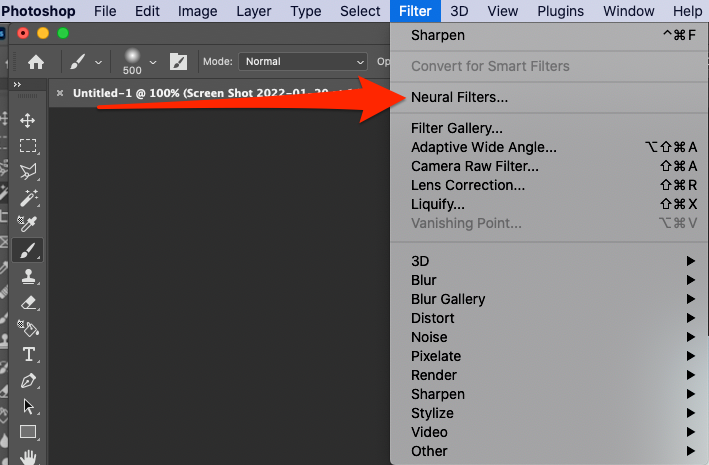
Task: Expand the 3D filter submenu
Action: [549, 261]
